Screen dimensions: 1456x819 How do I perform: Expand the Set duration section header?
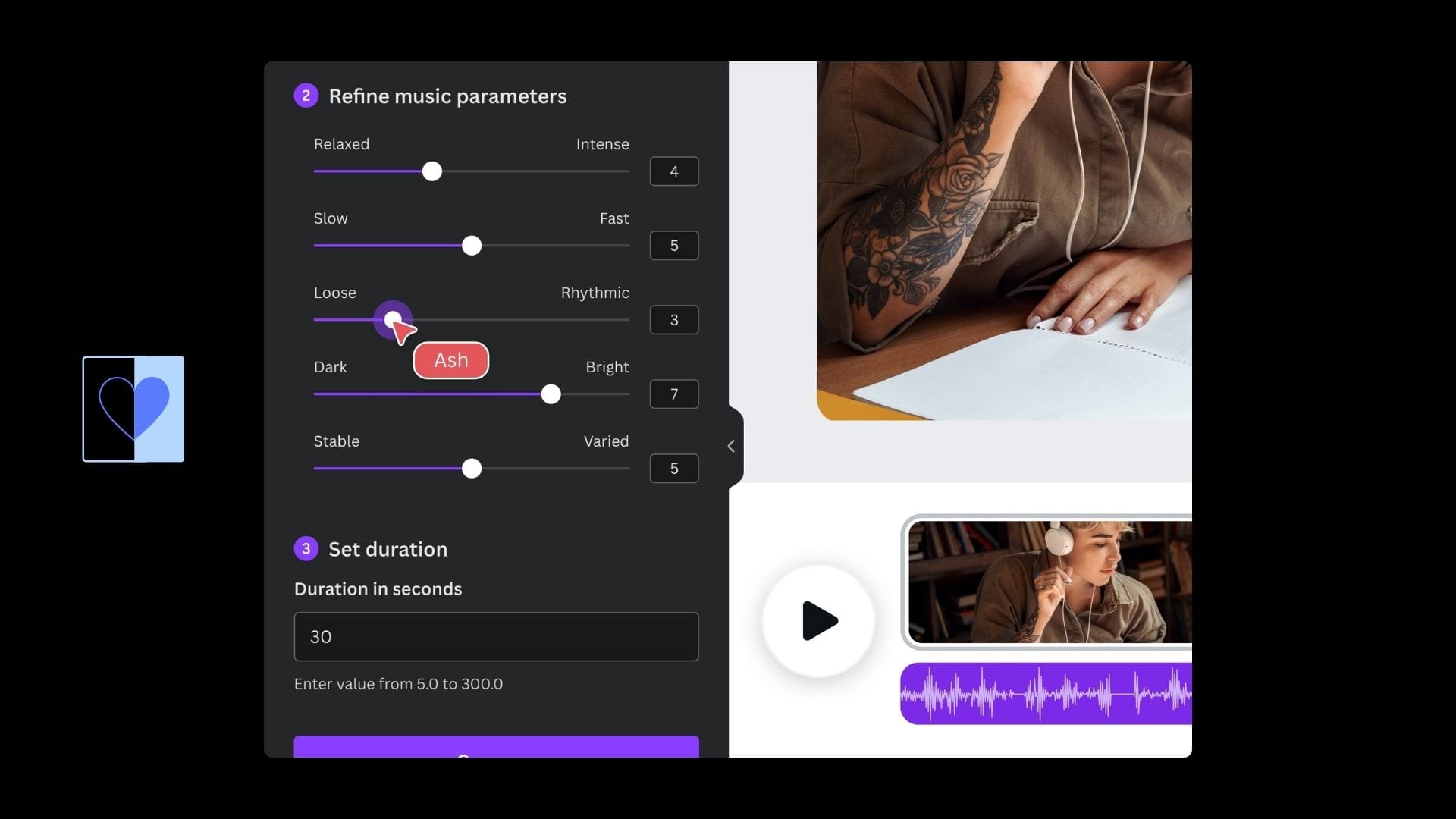pos(388,549)
